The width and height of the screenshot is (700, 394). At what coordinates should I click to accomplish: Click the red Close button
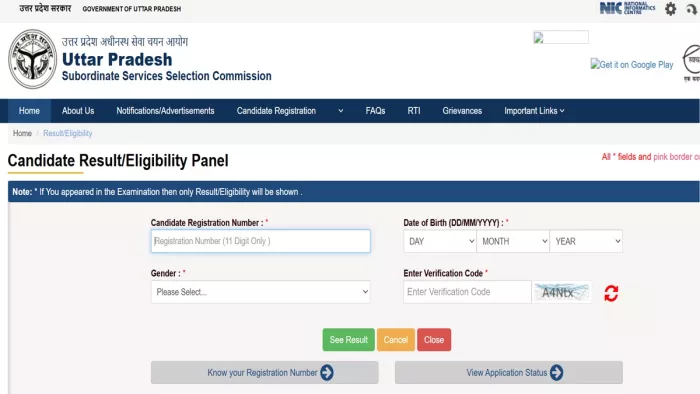pyautogui.click(x=434, y=340)
